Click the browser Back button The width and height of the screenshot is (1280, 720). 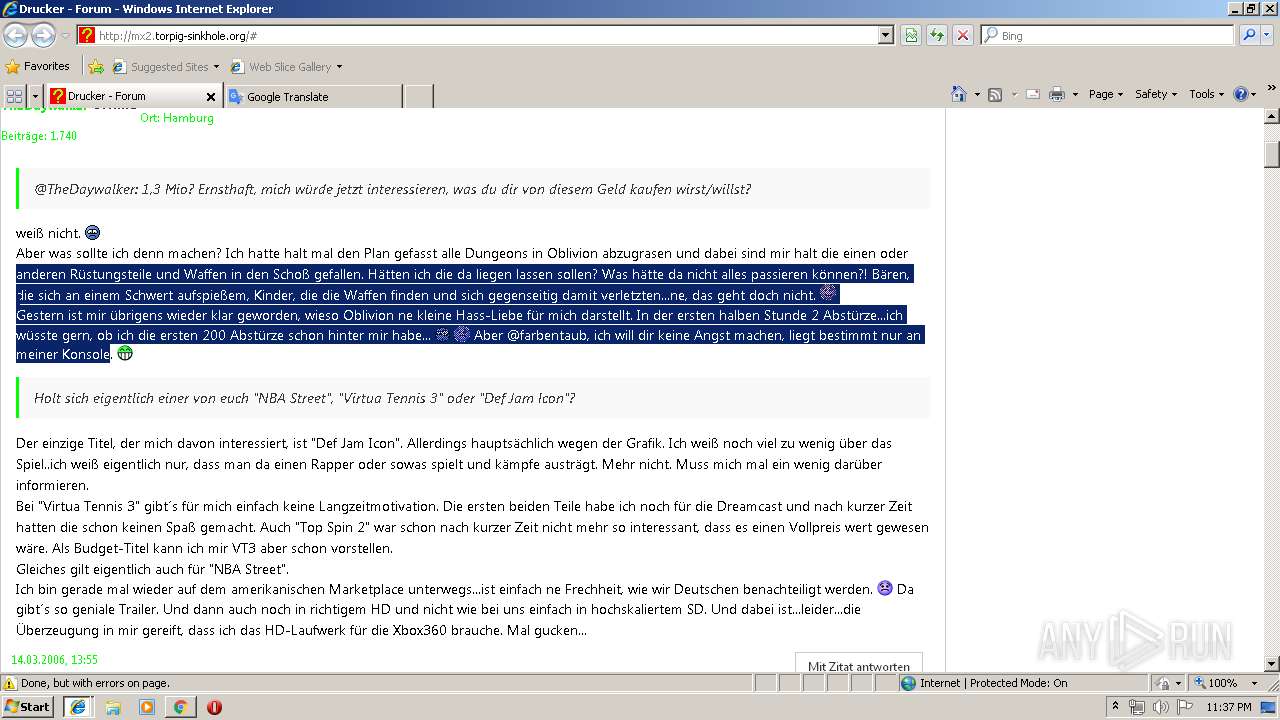click(x=15, y=35)
